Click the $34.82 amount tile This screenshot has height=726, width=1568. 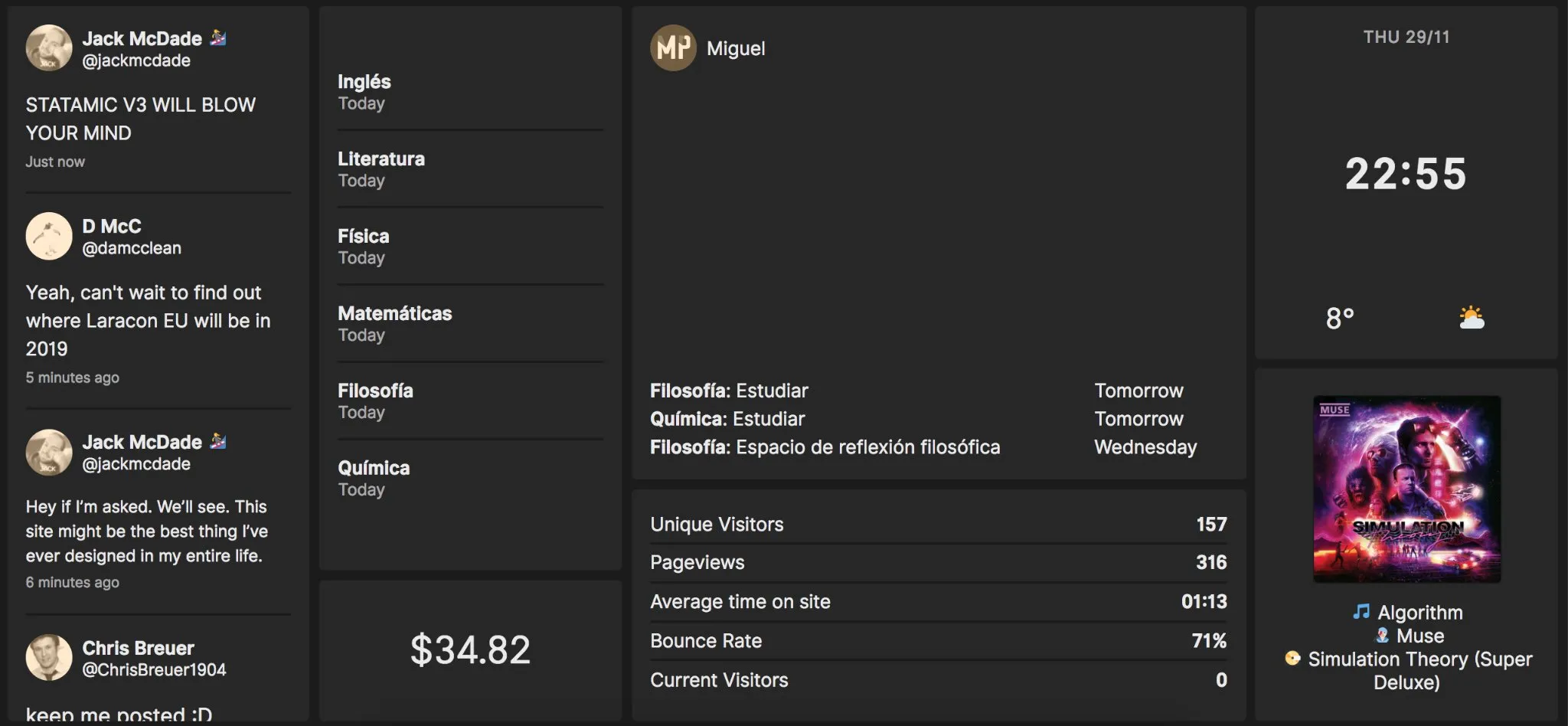pyautogui.click(x=470, y=650)
